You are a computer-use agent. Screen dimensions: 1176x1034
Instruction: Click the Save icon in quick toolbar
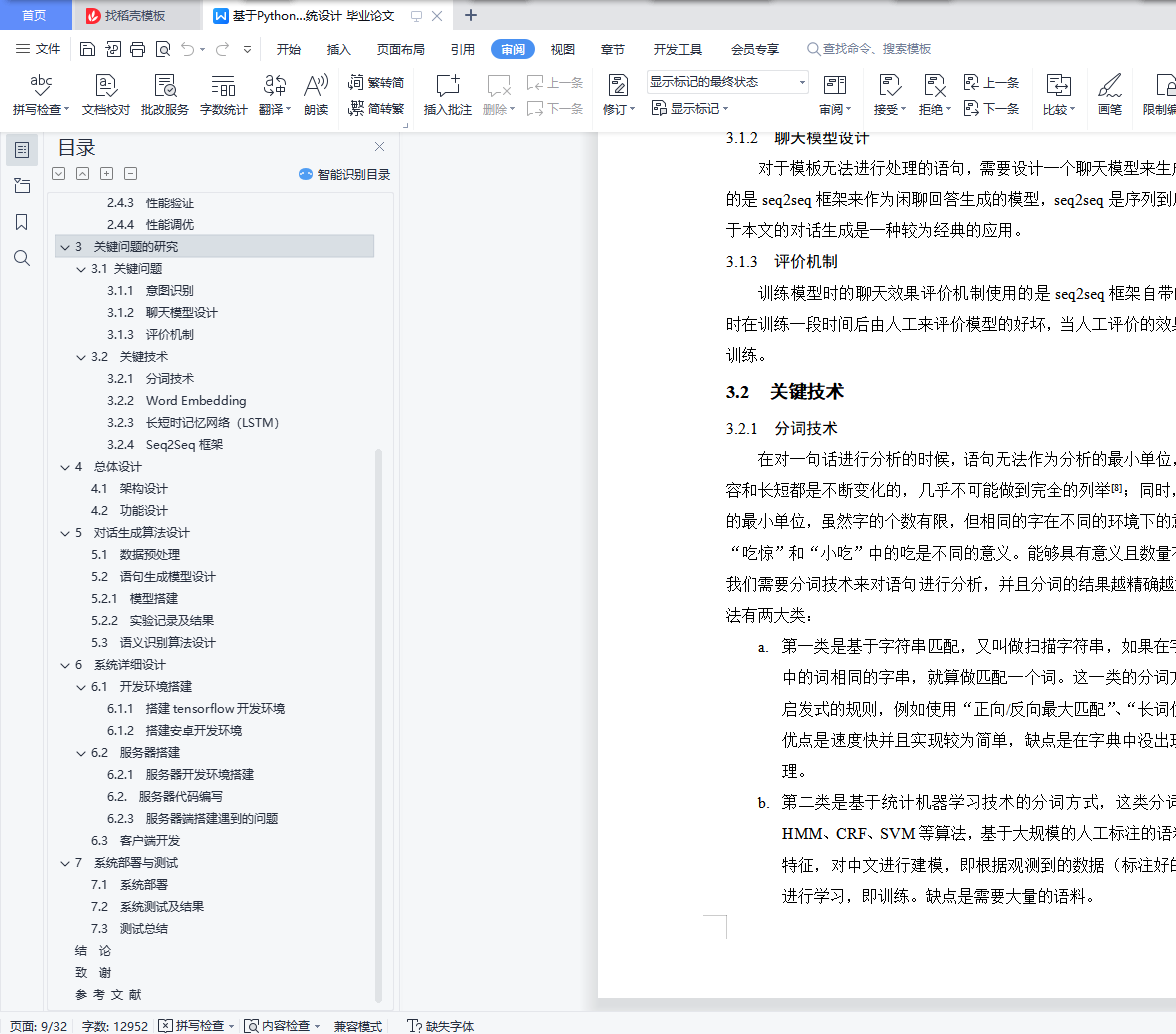(x=87, y=49)
